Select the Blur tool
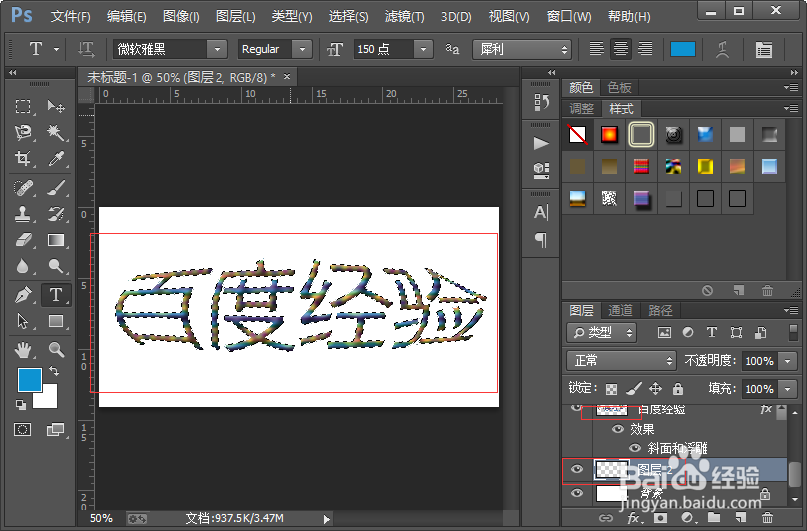 click(23, 266)
